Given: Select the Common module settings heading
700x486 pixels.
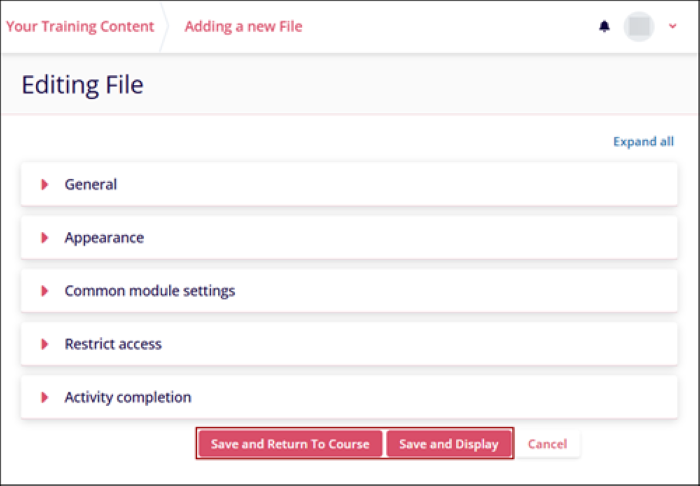Looking at the screenshot, I should [x=150, y=291].
